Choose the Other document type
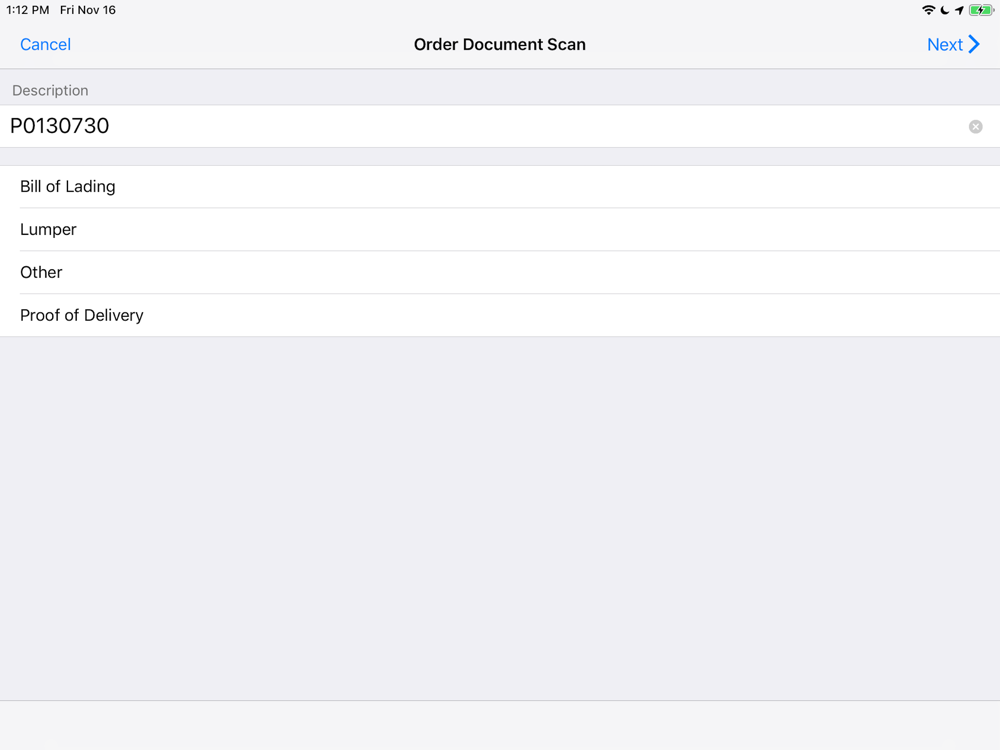This screenshot has height=750, width=1000. pyautogui.click(x=500, y=272)
